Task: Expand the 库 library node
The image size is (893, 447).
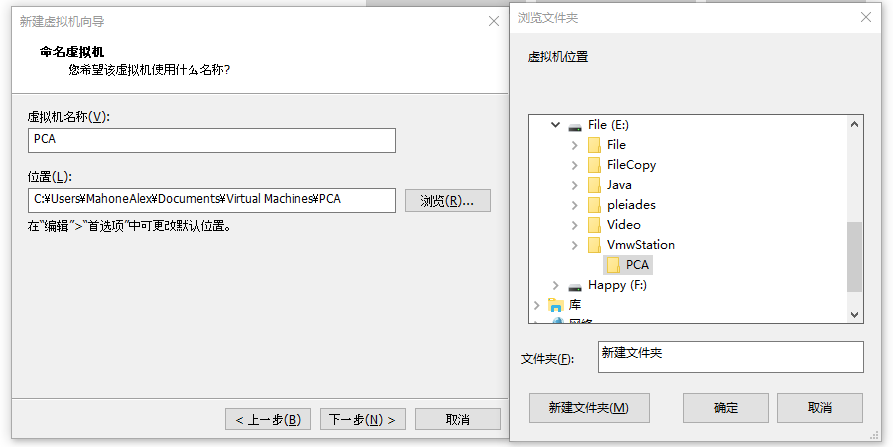Action: click(x=536, y=305)
